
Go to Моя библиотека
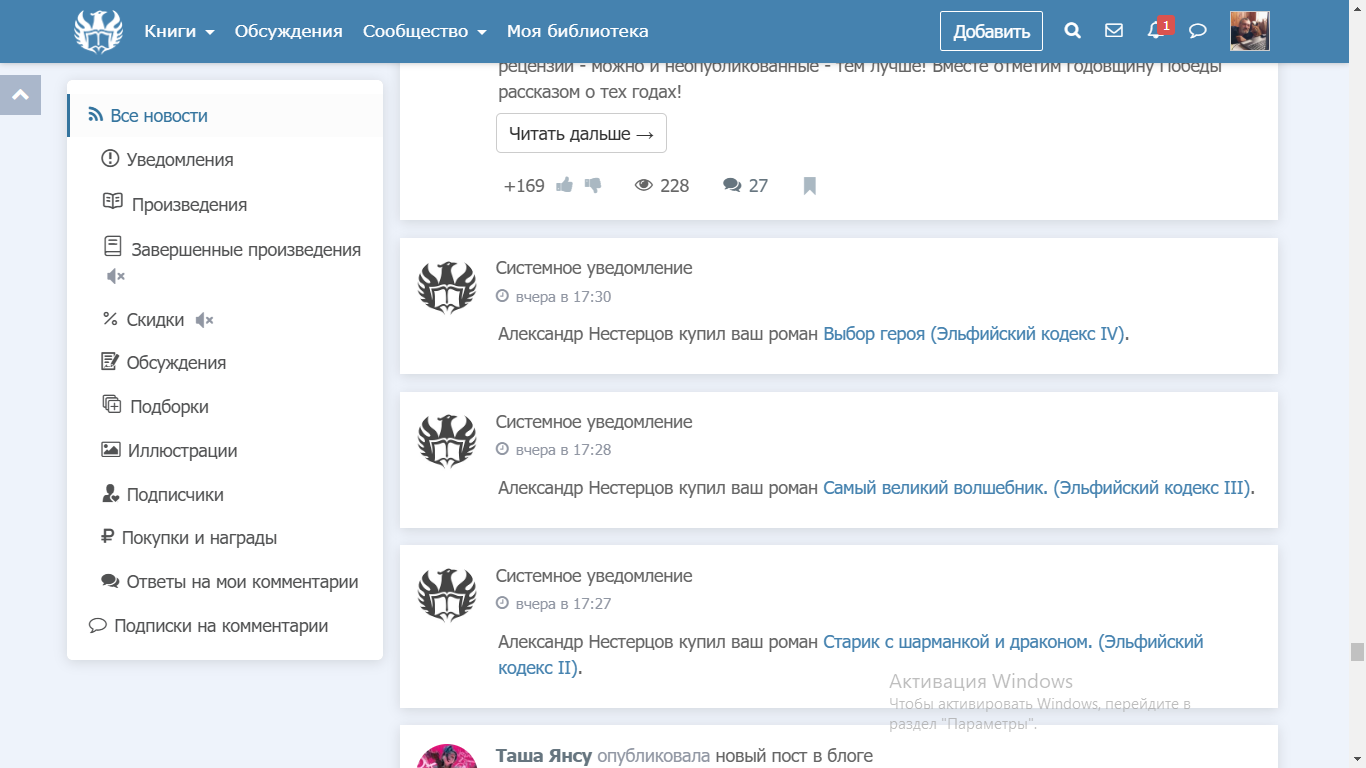[578, 31]
